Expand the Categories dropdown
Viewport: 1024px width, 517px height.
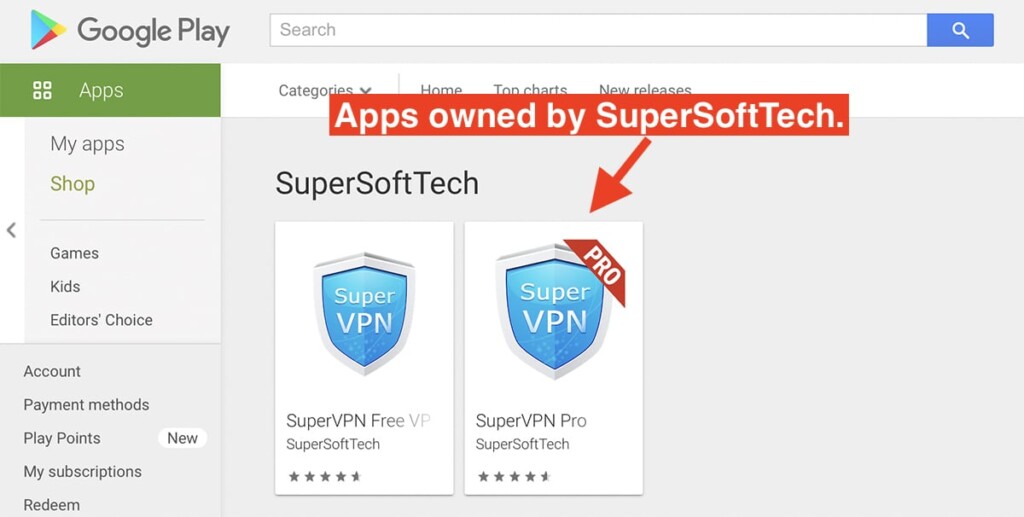(325, 90)
